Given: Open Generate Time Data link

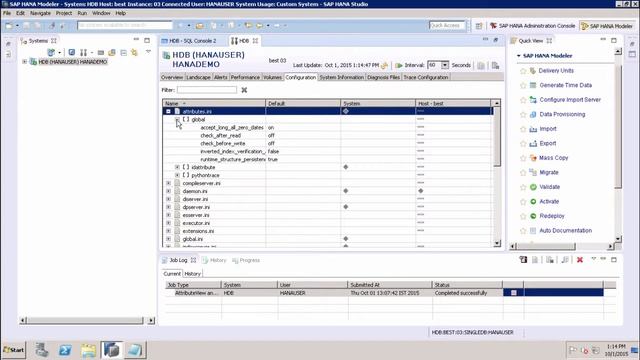Looking at the screenshot, I should pyautogui.click(x=565, y=85).
